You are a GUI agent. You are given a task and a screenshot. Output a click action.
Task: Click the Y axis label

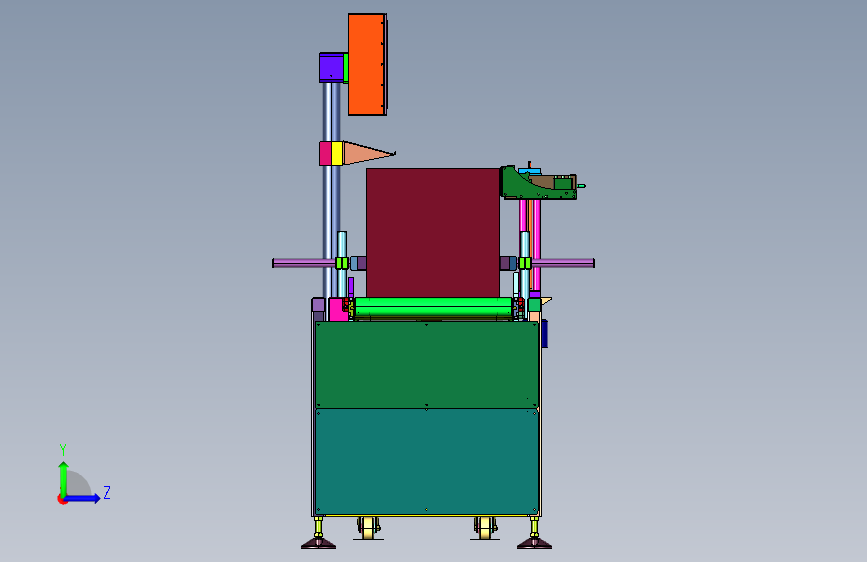(63, 450)
